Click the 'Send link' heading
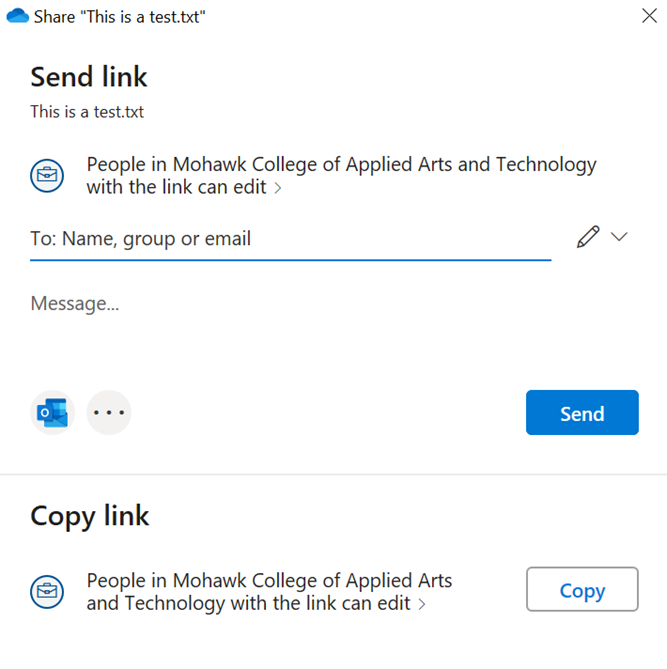Screen dimensions: 667x669 pyautogui.click(x=89, y=77)
